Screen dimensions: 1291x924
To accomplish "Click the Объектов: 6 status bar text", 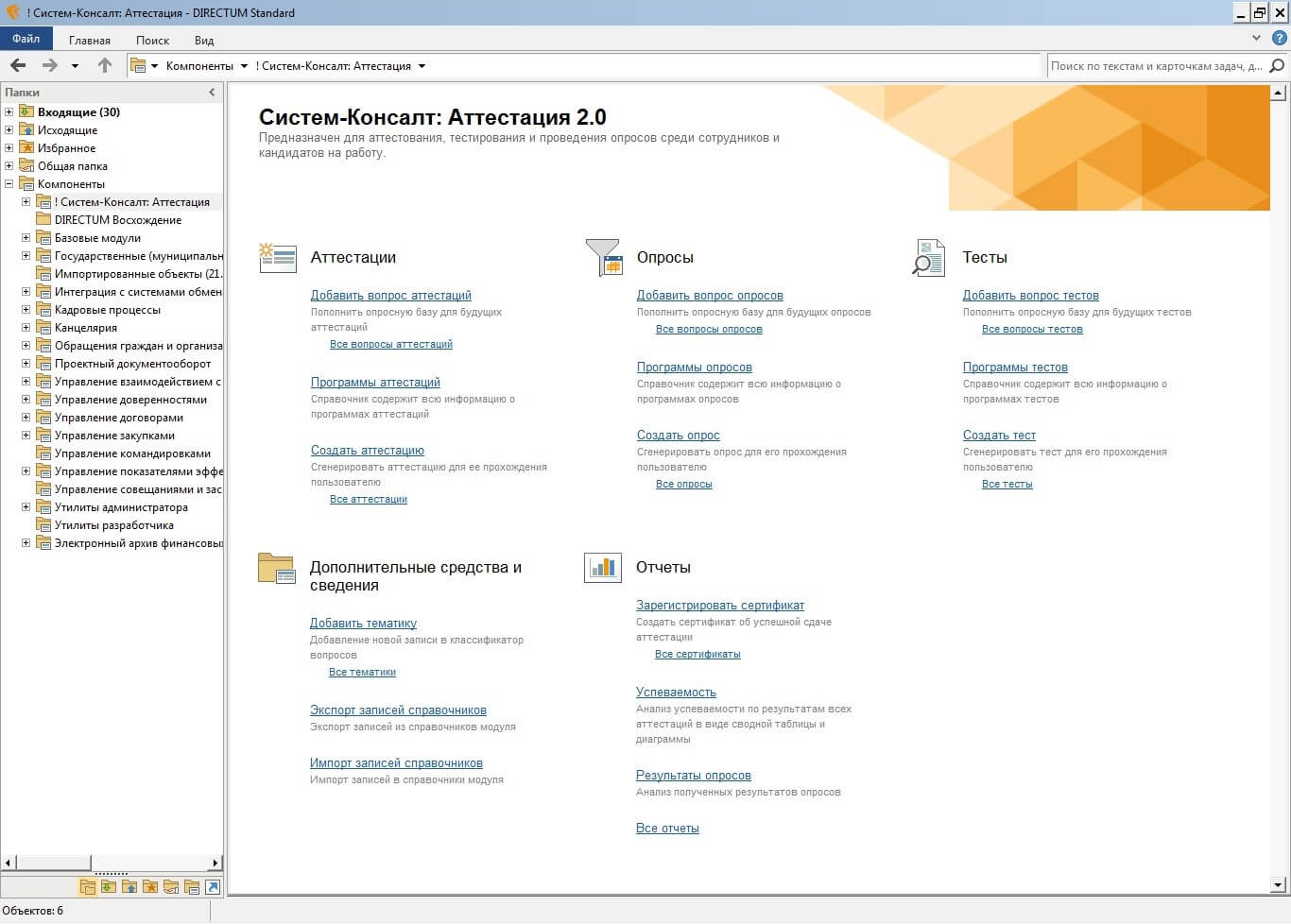I will (x=33, y=911).
